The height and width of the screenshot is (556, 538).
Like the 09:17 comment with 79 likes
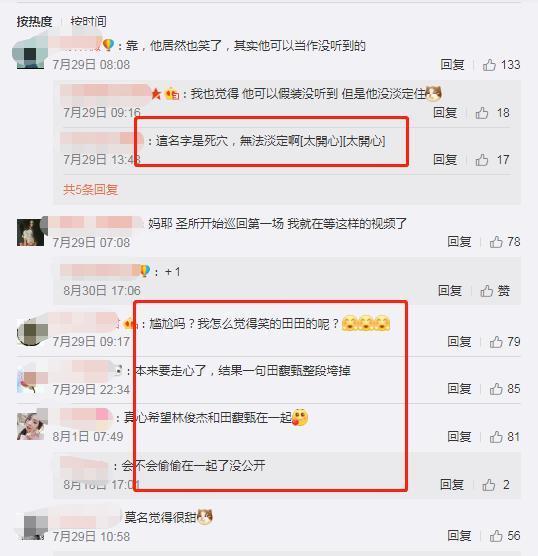[496, 342]
